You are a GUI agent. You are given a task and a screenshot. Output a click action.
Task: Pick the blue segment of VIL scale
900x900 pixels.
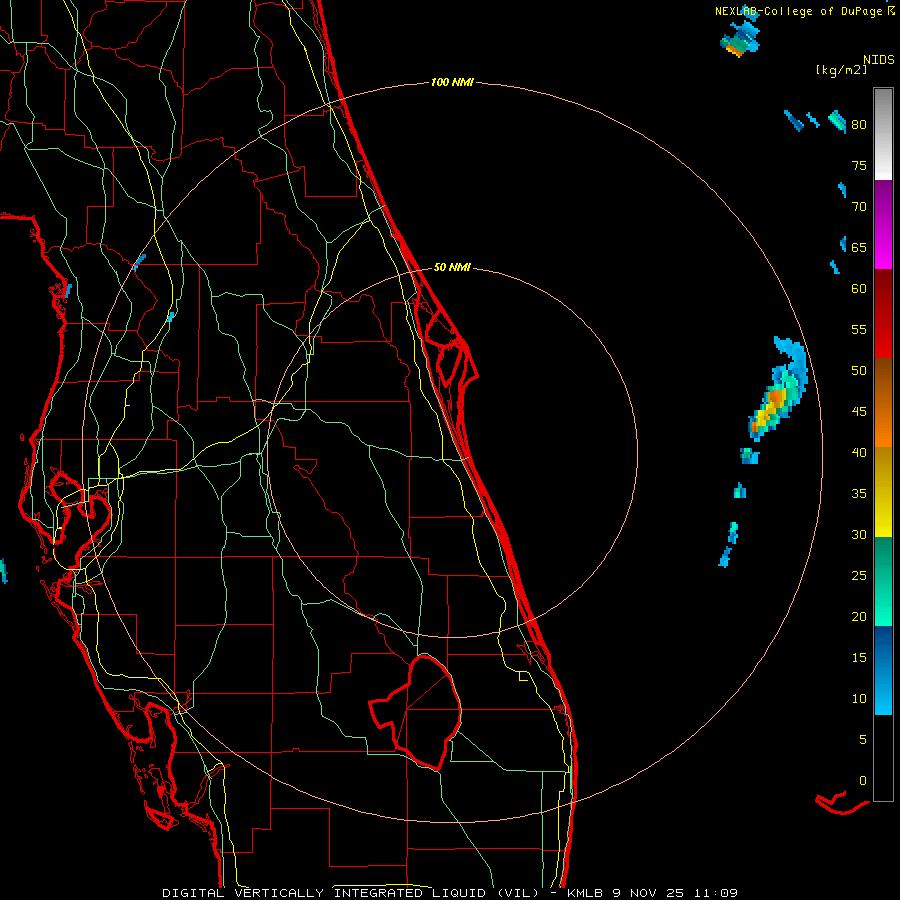[x=883, y=670]
